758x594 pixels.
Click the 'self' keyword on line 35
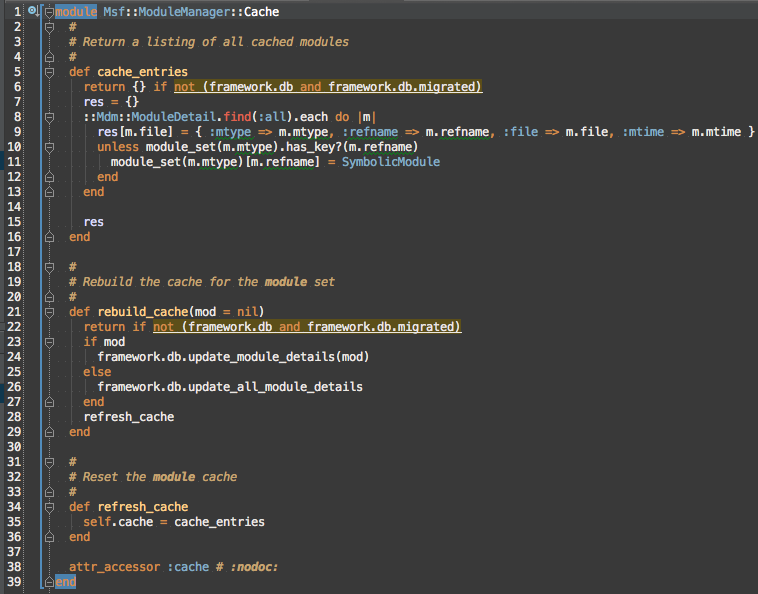(x=97, y=522)
